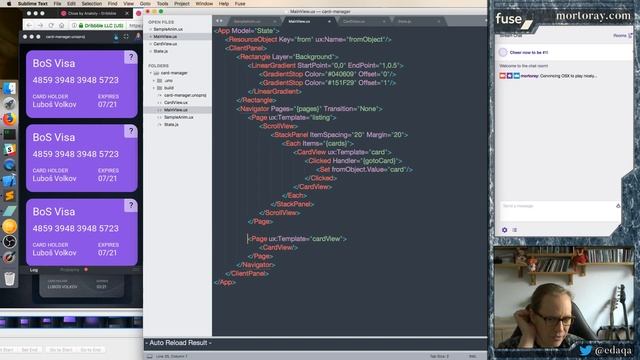Image resolution: width=640 pixels, height=360 pixels.
Task: Open Sublime Text from the Dock
Action: 9,196
